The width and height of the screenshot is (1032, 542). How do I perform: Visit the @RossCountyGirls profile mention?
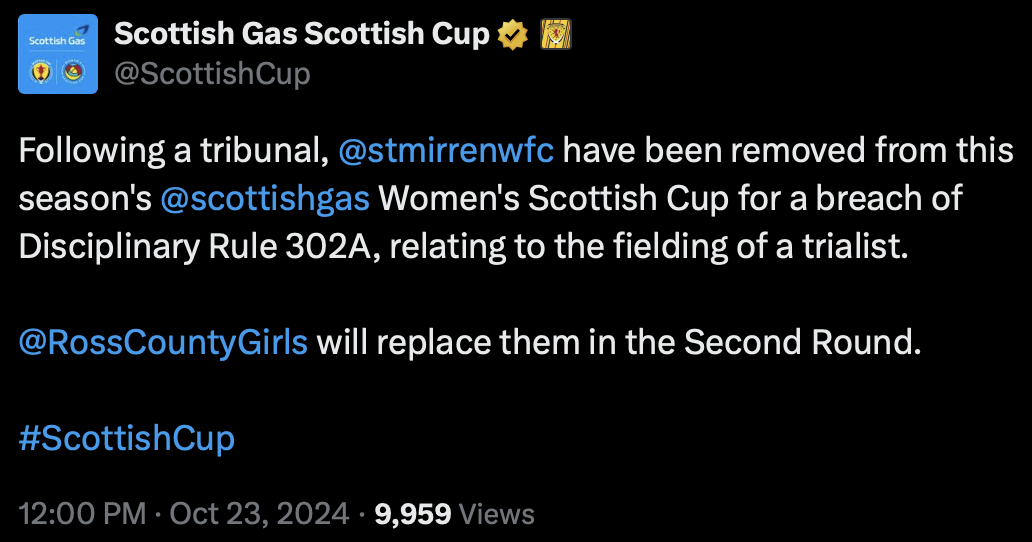(x=163, y=343)
